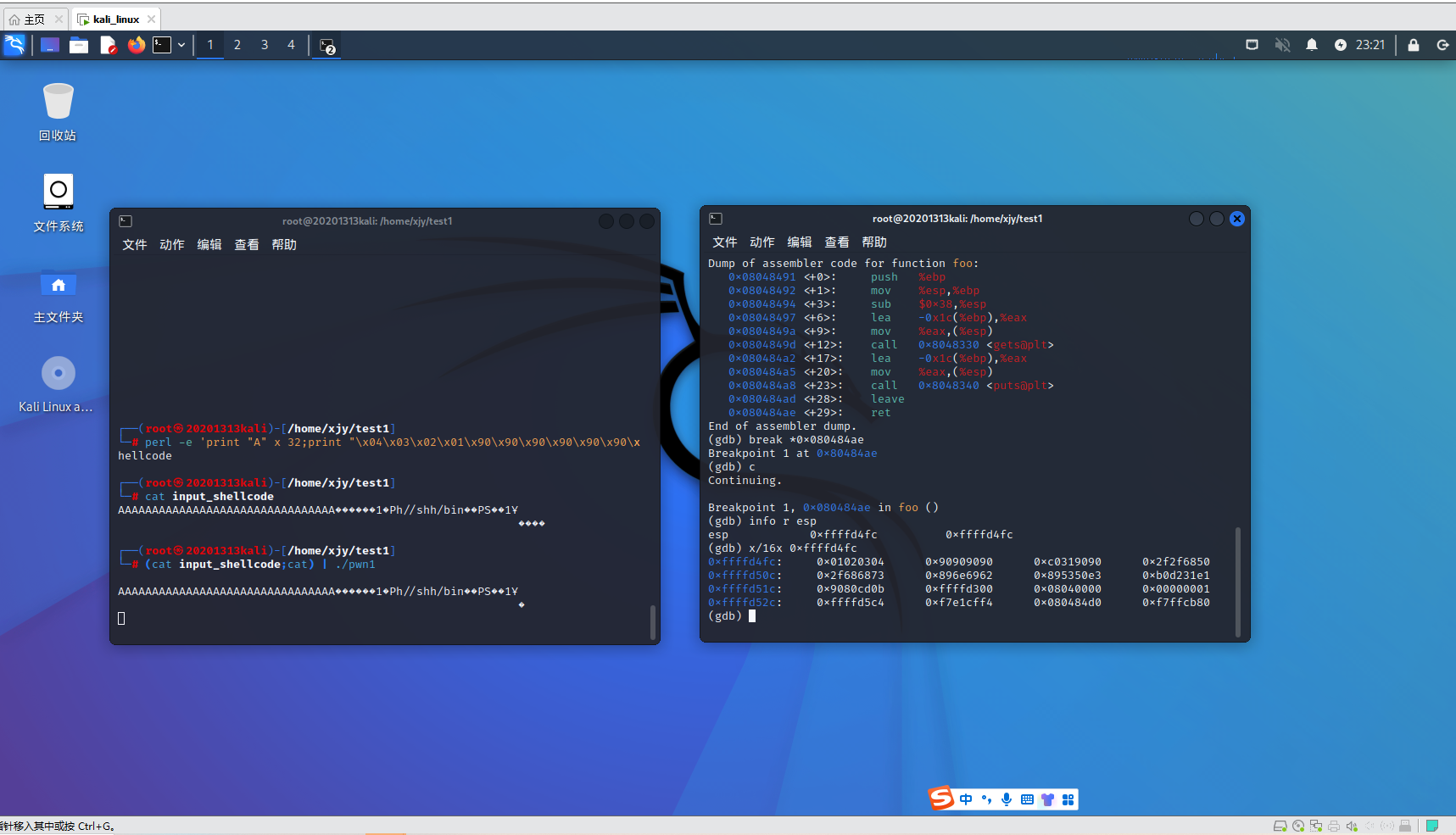Click the VM message log note icon

(x=1433, y=827)
